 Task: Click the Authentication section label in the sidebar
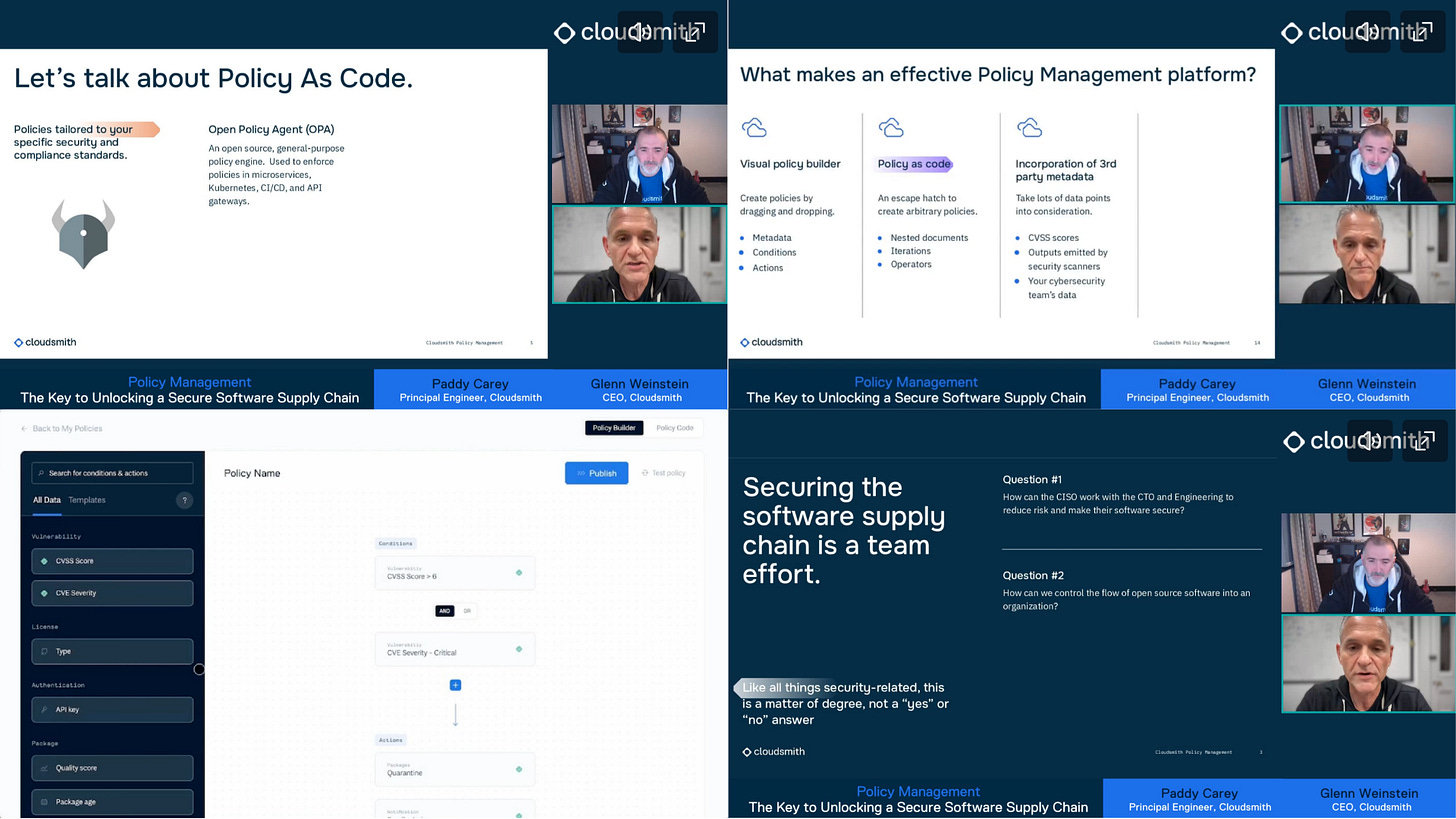(x=58, y=685)
